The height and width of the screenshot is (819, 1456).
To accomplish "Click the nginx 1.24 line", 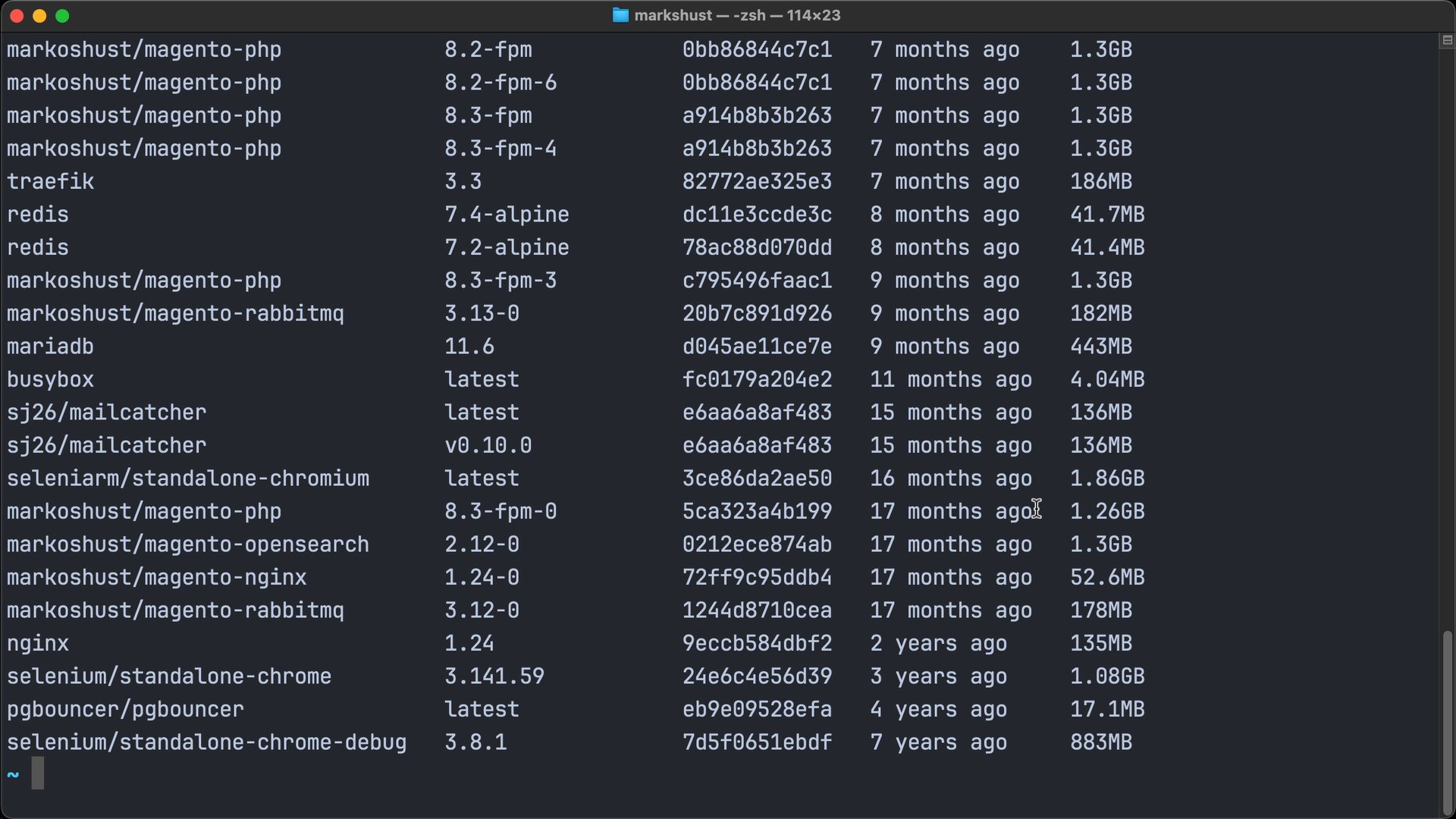I will [x=38, y=642].
